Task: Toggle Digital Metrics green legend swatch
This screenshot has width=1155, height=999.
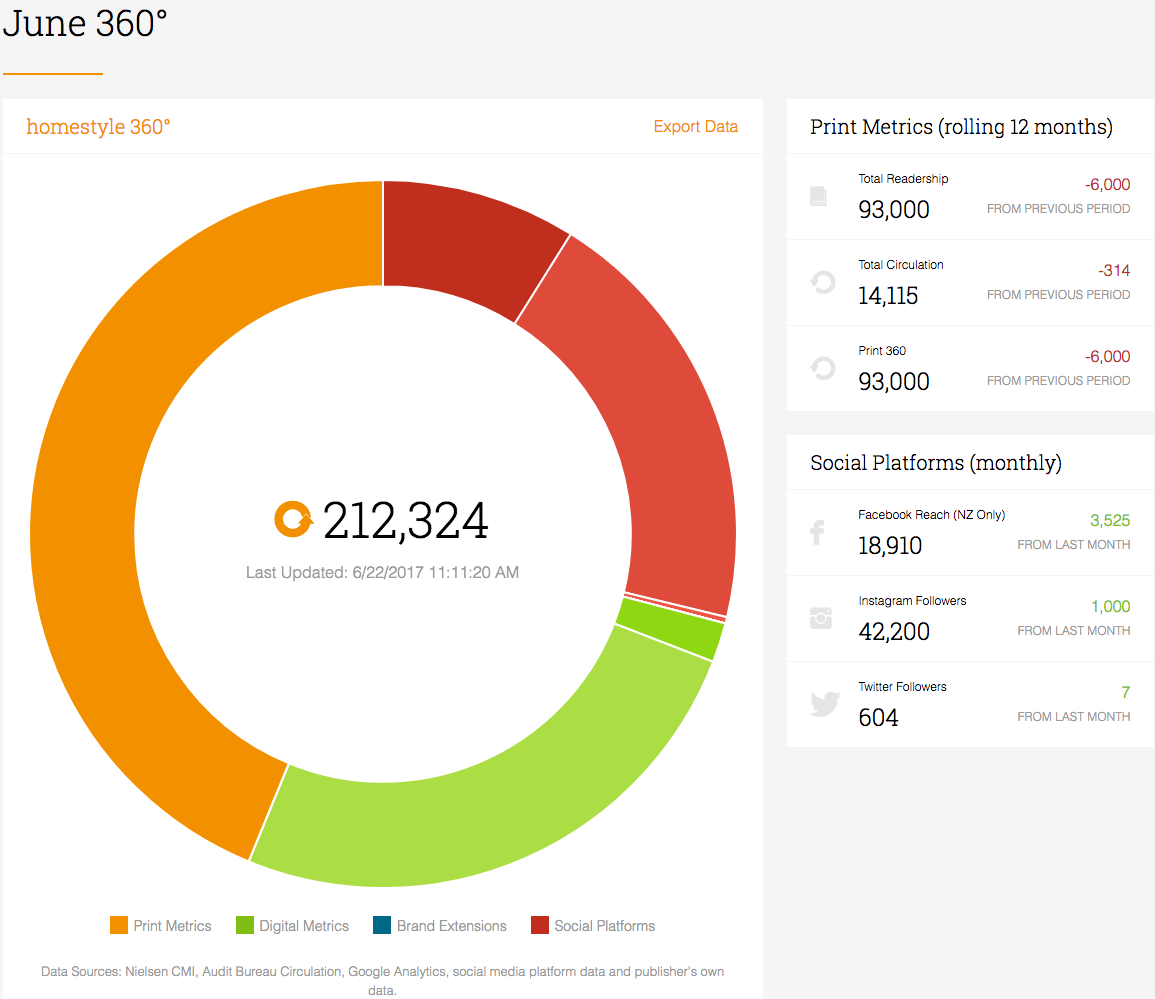Action: coord(245,925)
